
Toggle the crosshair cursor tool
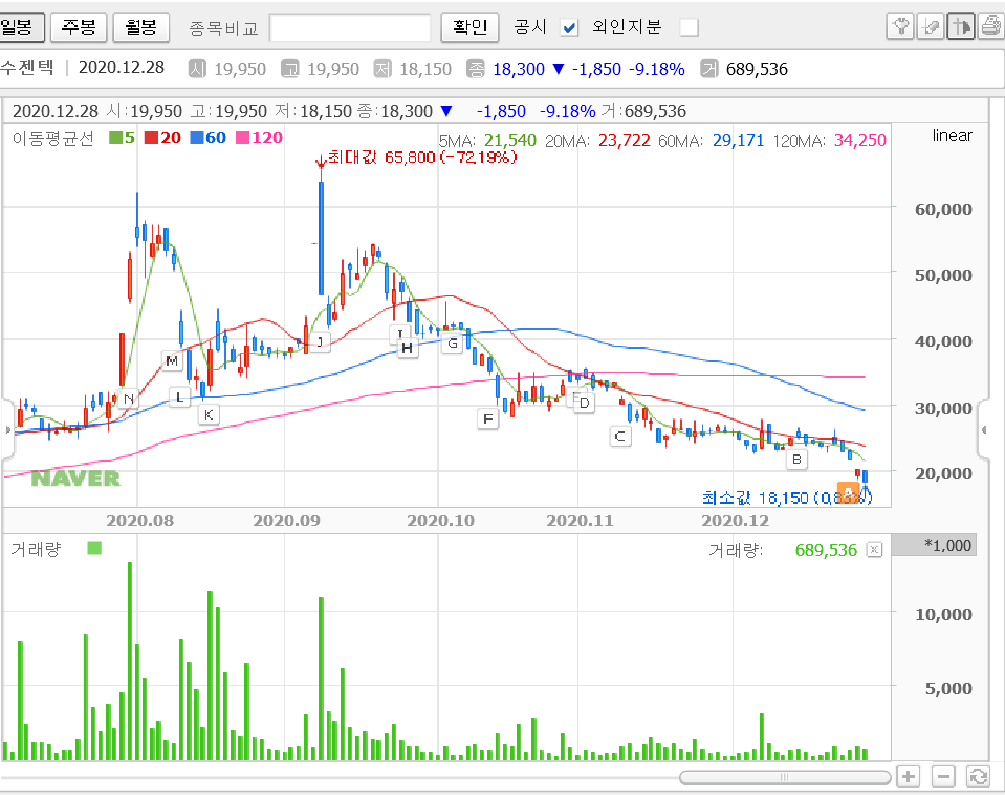pos(961,27)
